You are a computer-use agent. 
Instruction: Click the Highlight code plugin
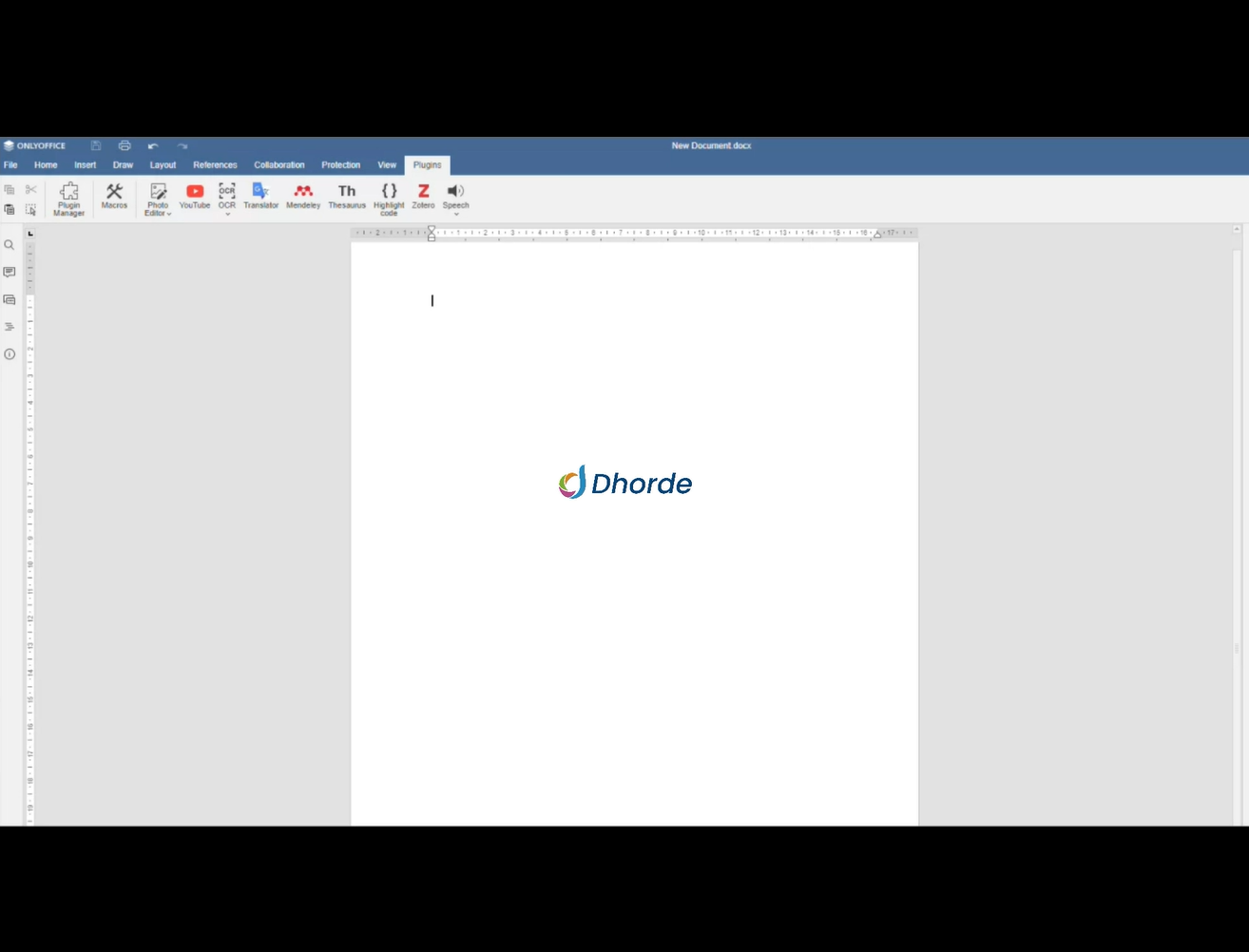(x=389, y=199)
